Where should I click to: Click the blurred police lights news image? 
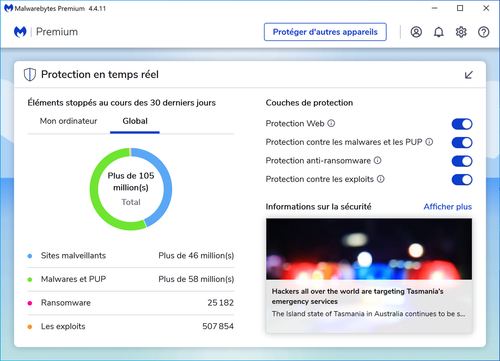[369, 249]
